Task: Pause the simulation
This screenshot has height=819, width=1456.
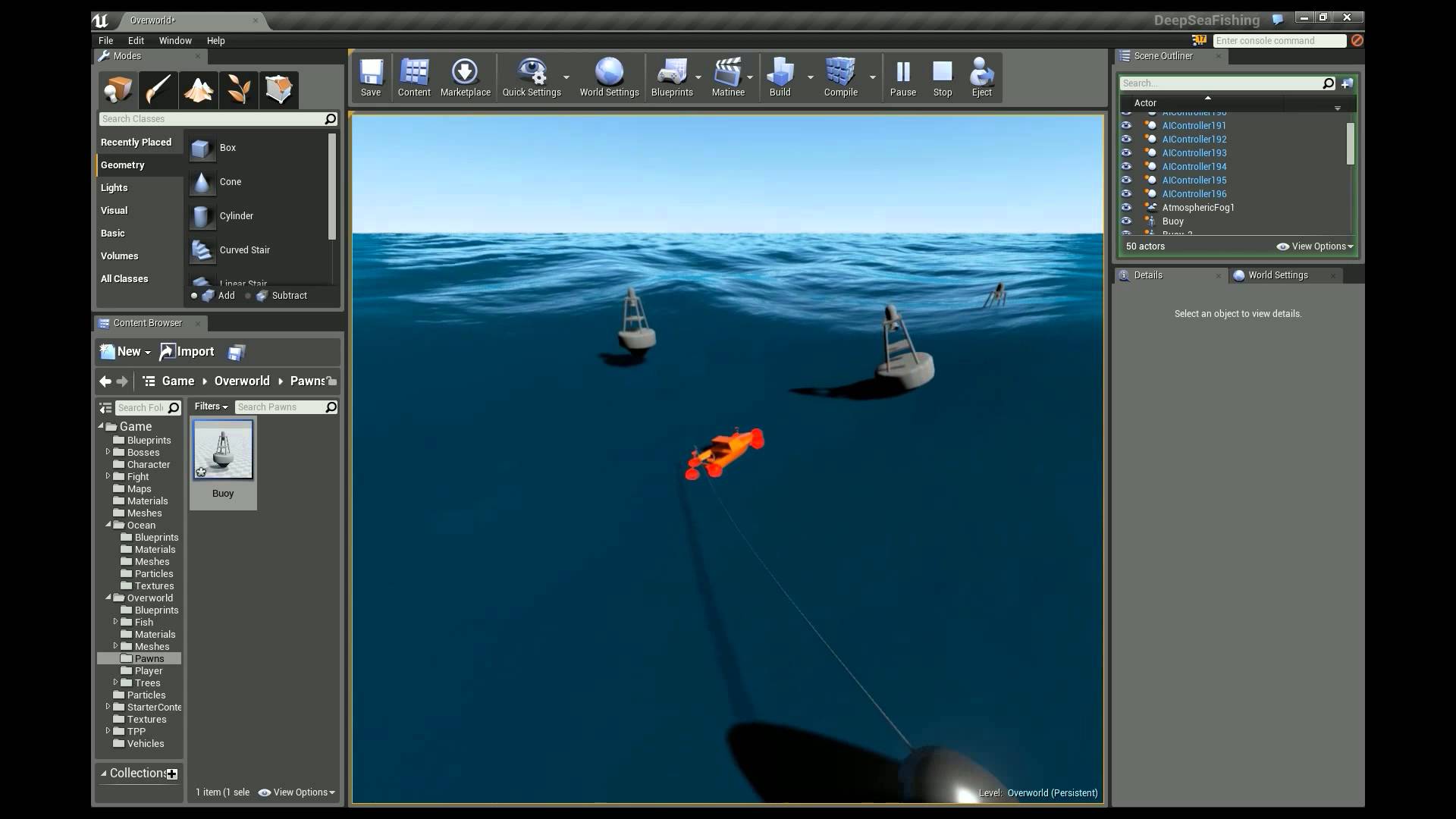Action: pos(902,77)
